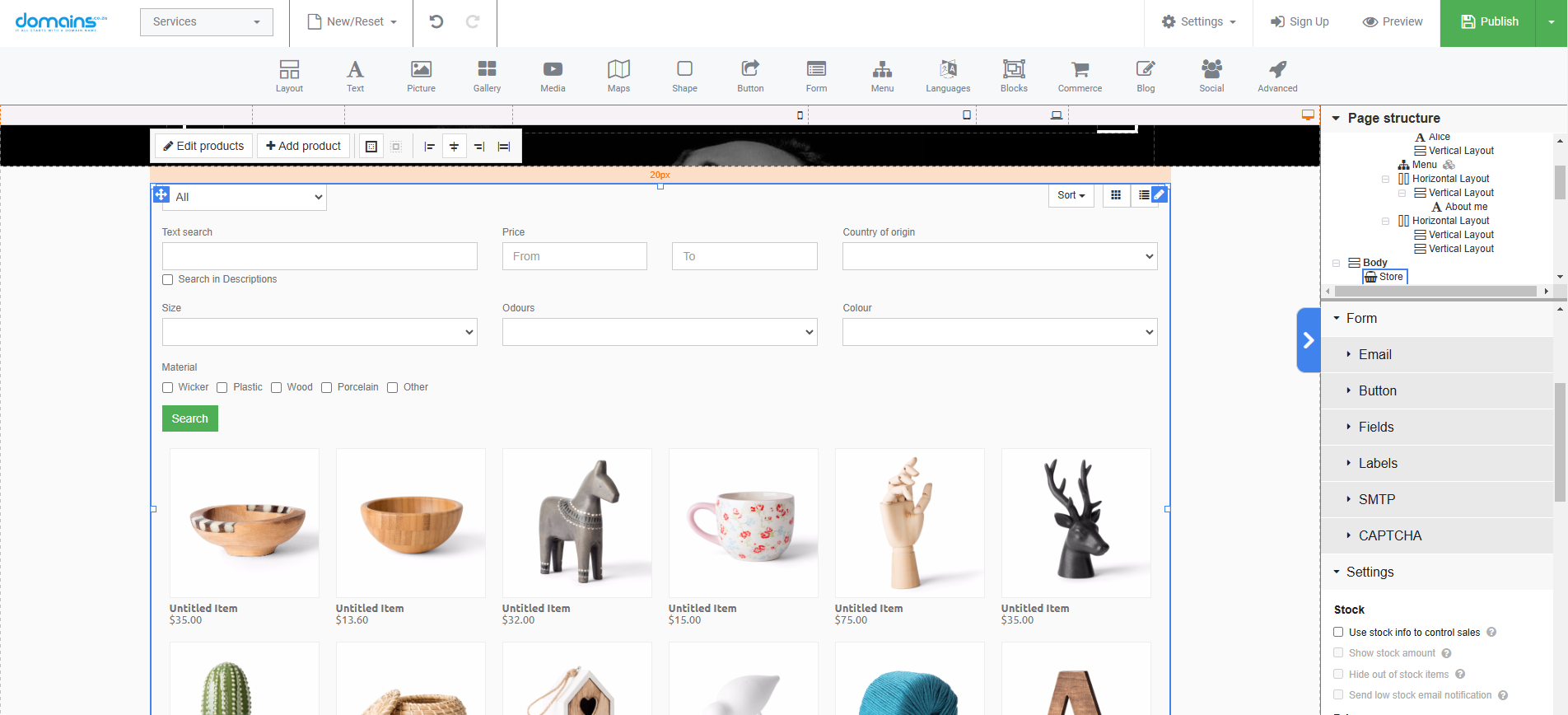Switch store to grid view icon
1568x715 pixels.
click(1116, 195)
